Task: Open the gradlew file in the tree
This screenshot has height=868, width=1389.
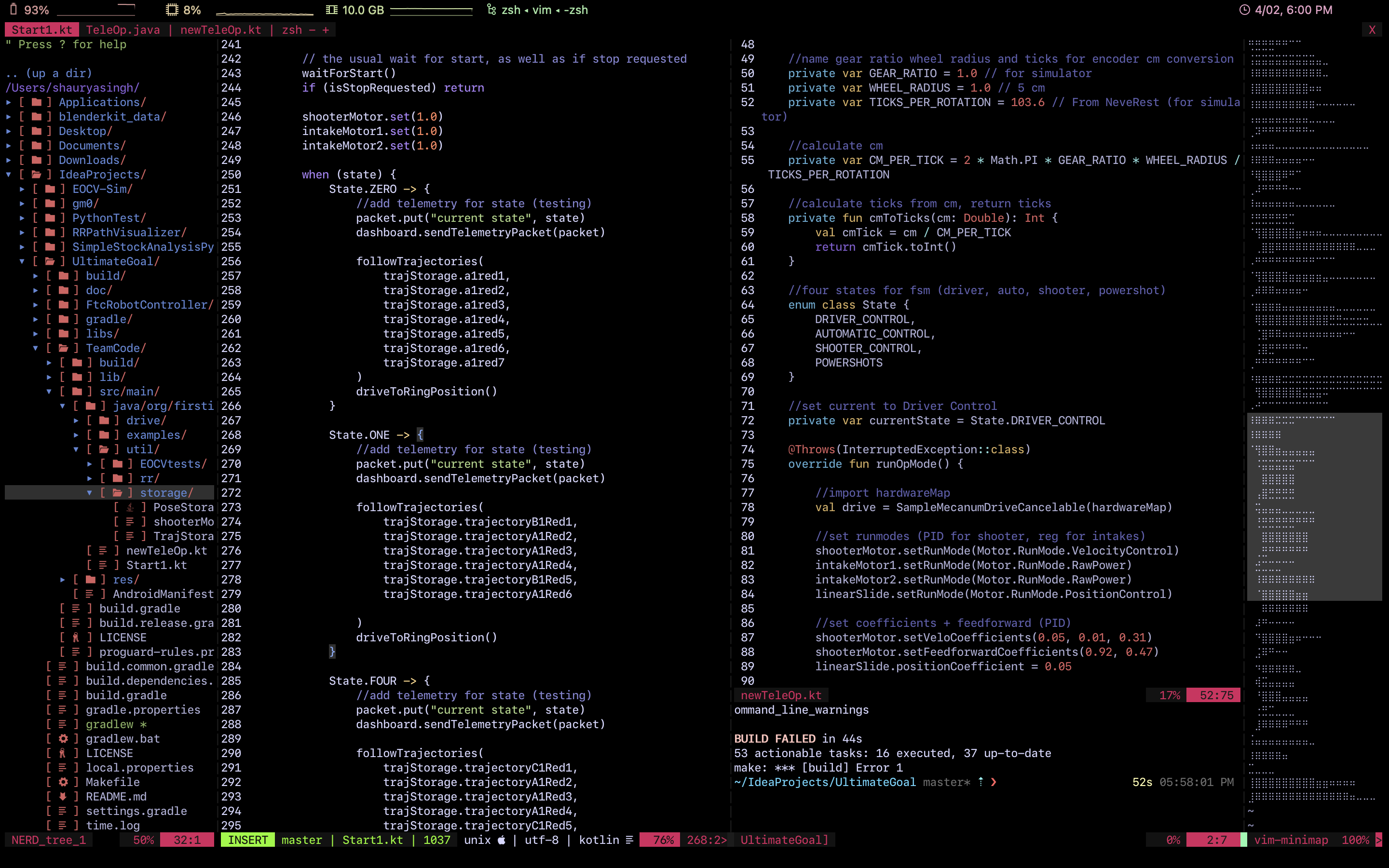Action: (x=109, y=724)
